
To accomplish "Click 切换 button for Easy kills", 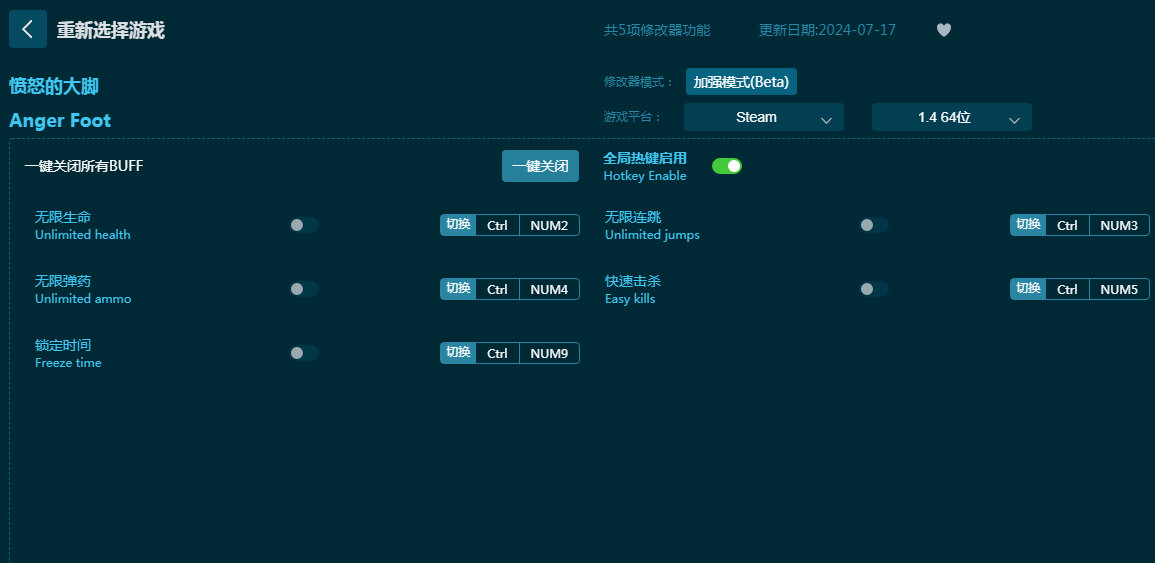I will pyautogui.click(x=1028, y=289).
